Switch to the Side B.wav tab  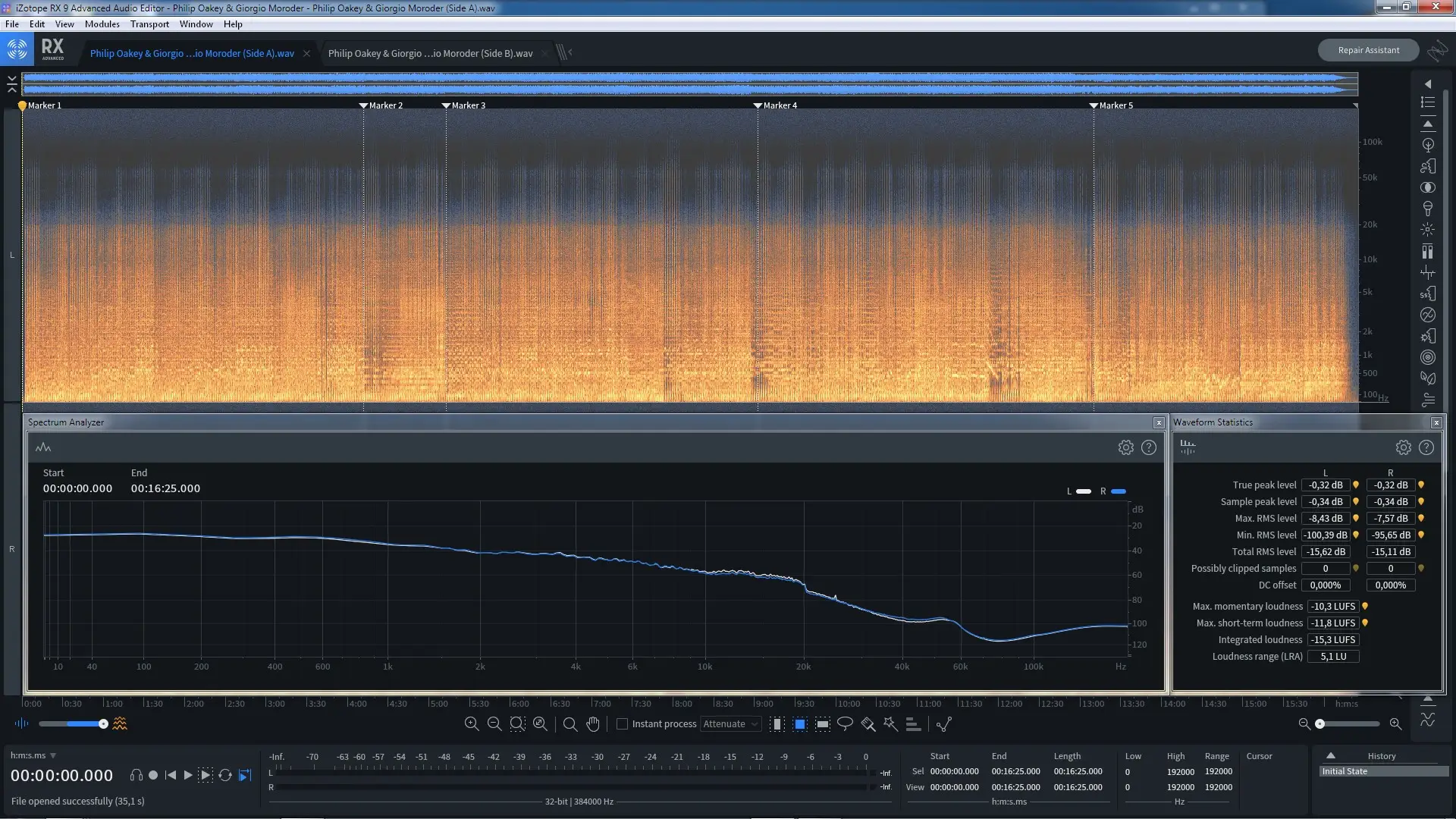coord(430,53)
